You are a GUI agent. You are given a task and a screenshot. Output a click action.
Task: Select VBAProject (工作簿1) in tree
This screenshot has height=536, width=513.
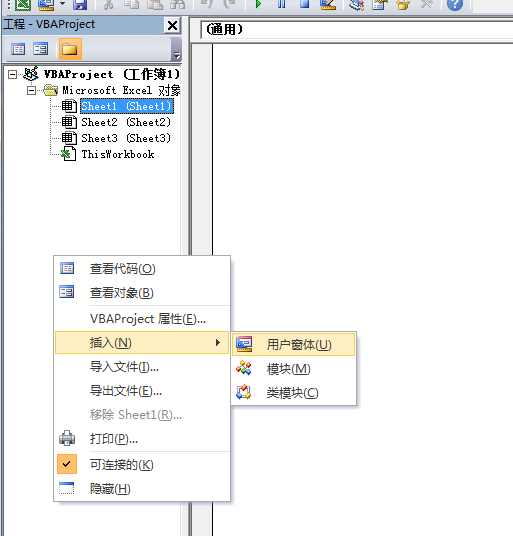coord(111,74)
